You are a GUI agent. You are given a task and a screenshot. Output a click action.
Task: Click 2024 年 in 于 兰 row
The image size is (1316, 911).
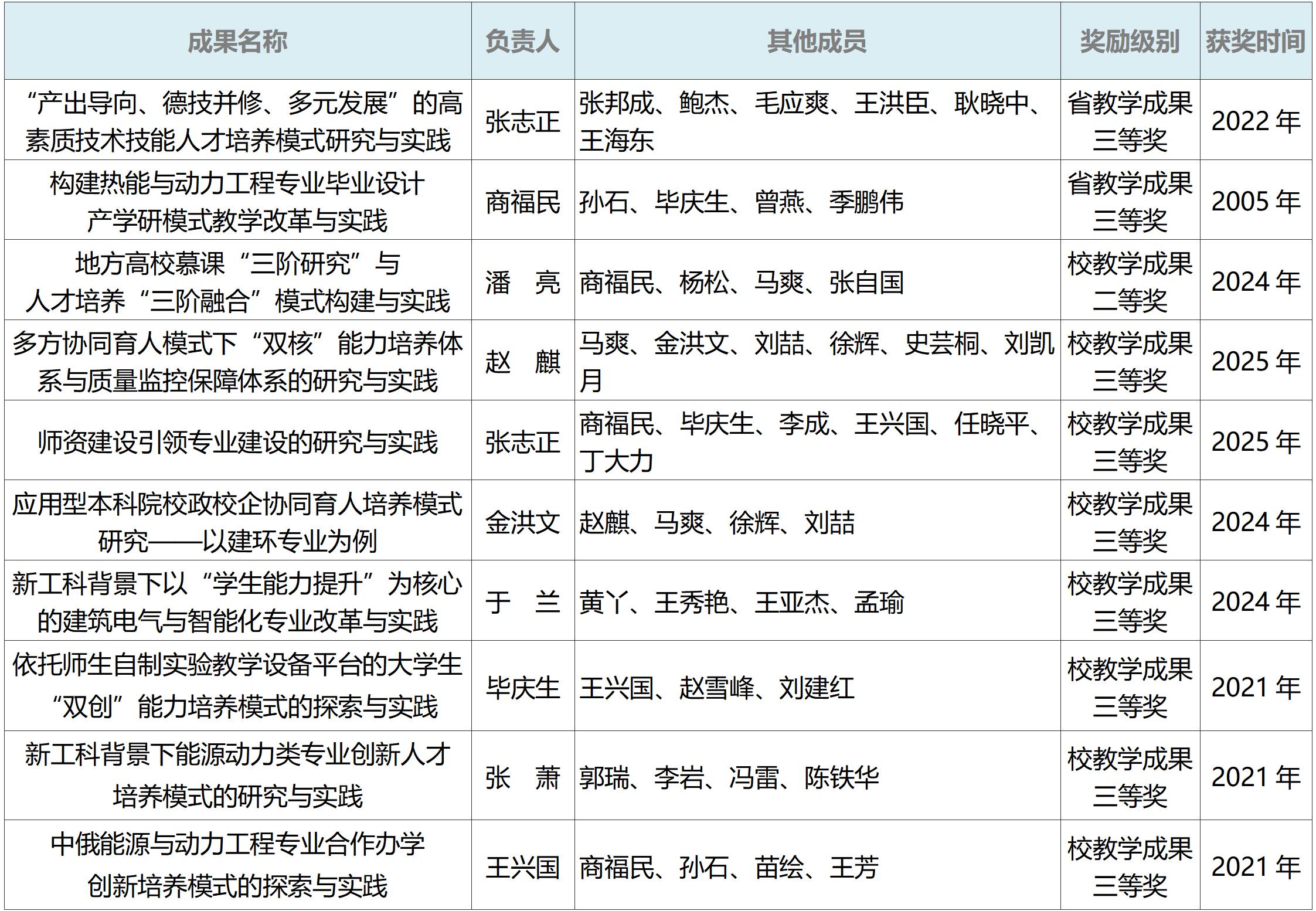1256,602
